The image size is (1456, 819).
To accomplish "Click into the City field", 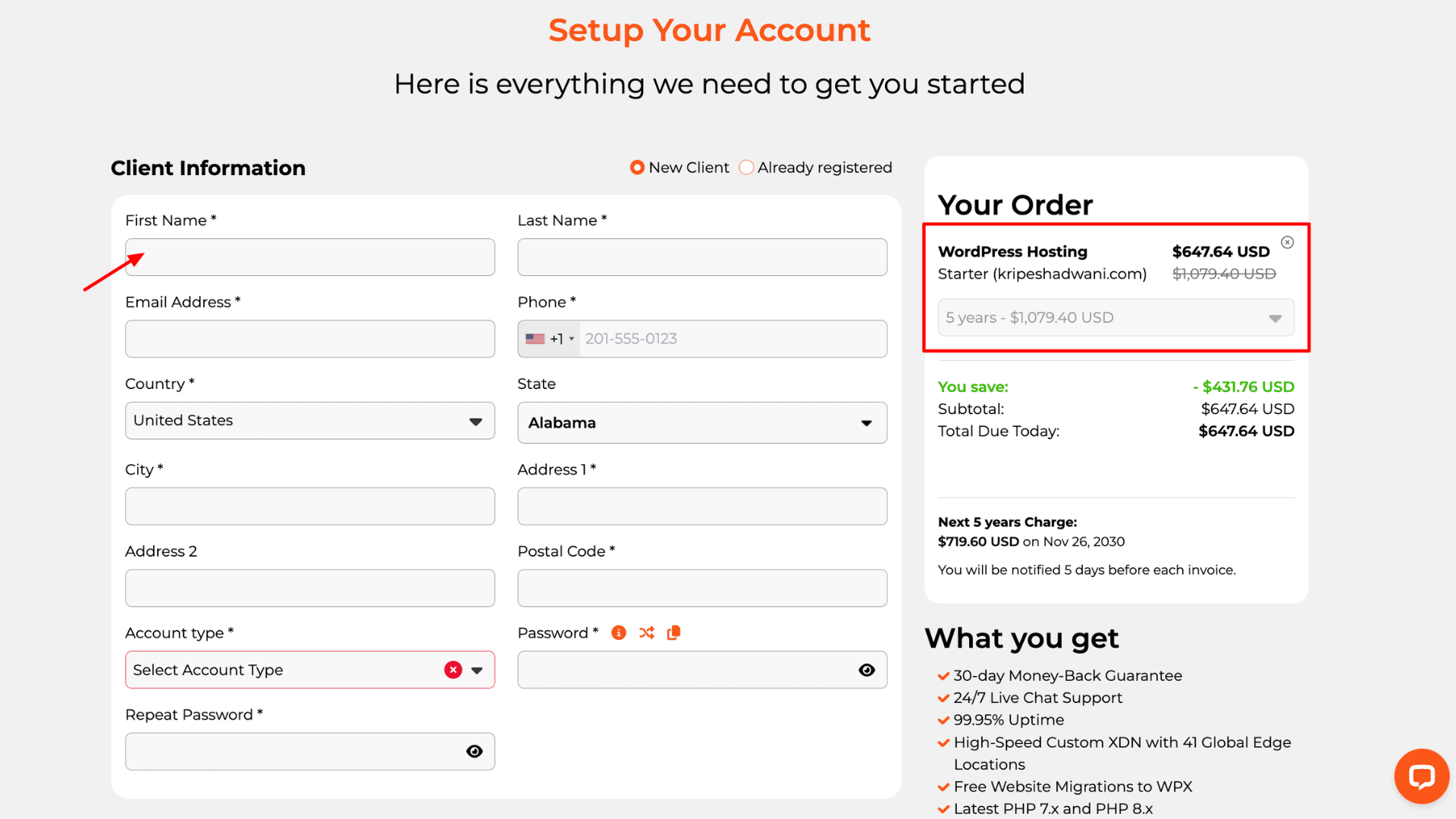I will point(309,507).
